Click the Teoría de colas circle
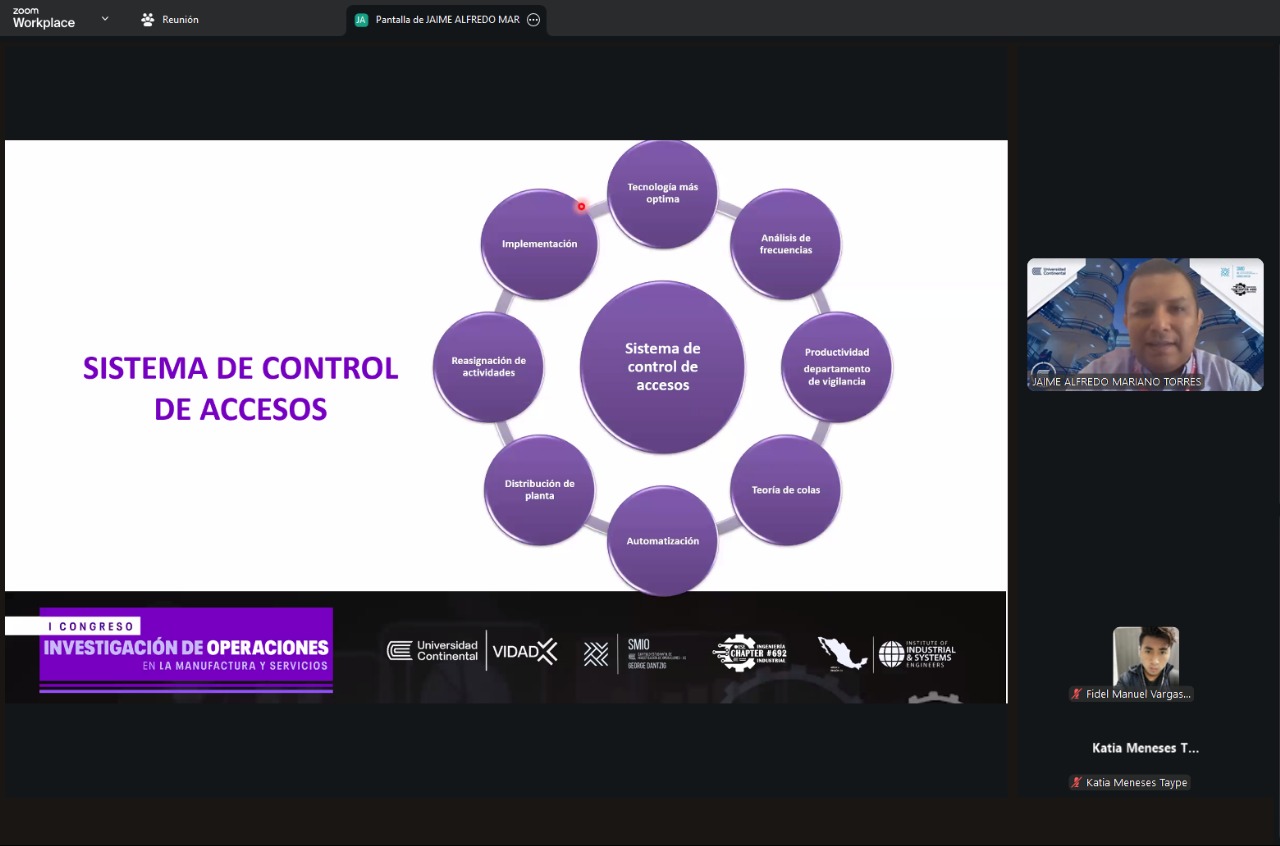Screen dimensions: 1280x846 pyautogui.click(x=786, y=490)
